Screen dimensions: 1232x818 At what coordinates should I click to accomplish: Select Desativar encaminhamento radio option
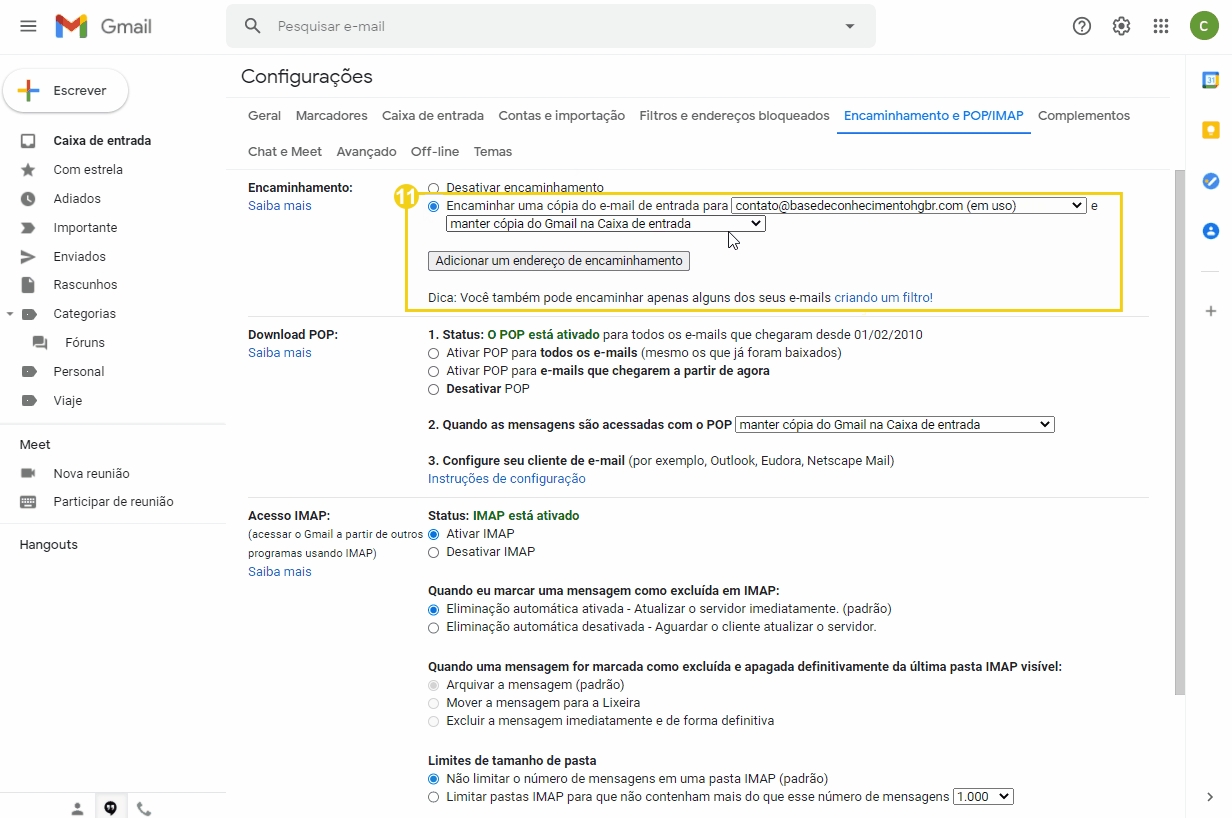tap(433, 188)
